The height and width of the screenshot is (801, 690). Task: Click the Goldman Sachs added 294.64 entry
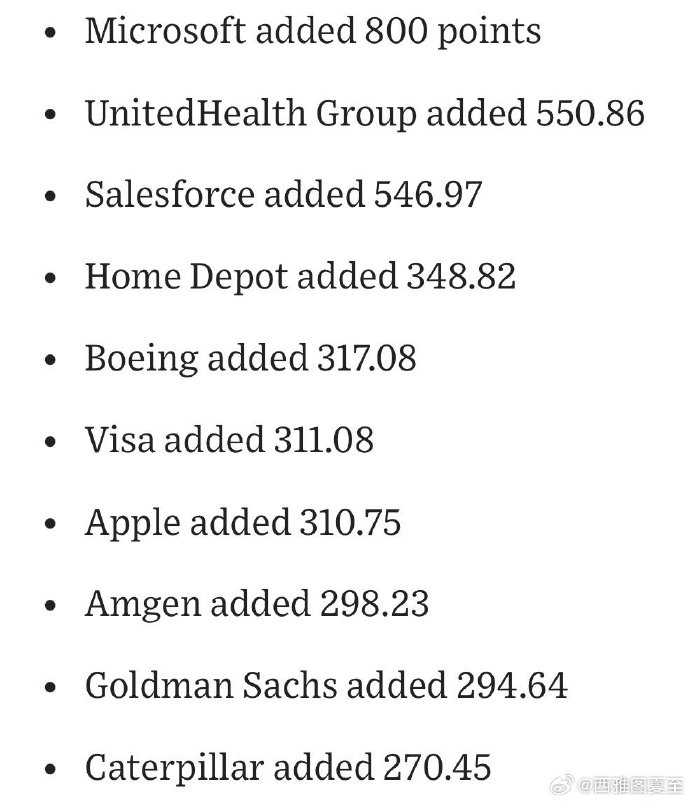click(x=326, y=685)
